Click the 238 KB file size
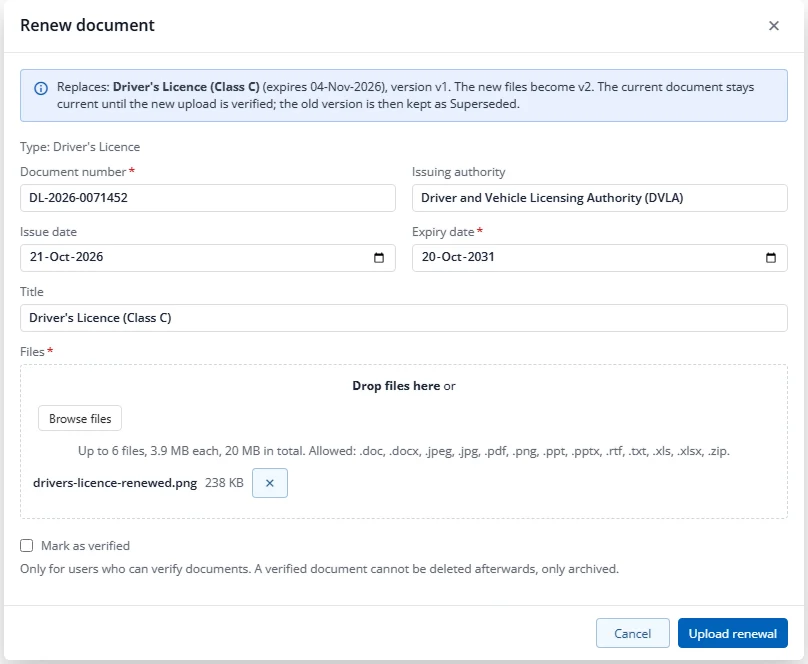Image resolution: width=808 pixels, height=664 pixels. pyautogui.click(x=224, y=483)
